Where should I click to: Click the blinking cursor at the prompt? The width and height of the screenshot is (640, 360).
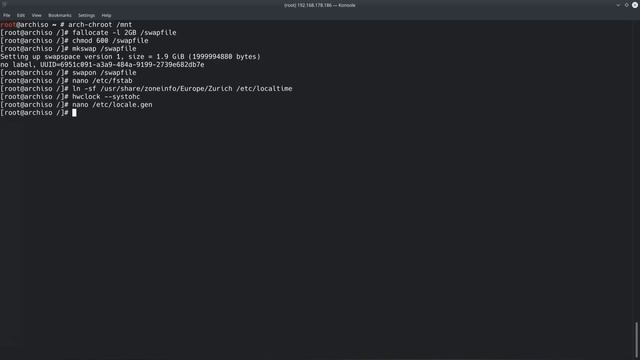pyautogui.click(x=74, y=113)
